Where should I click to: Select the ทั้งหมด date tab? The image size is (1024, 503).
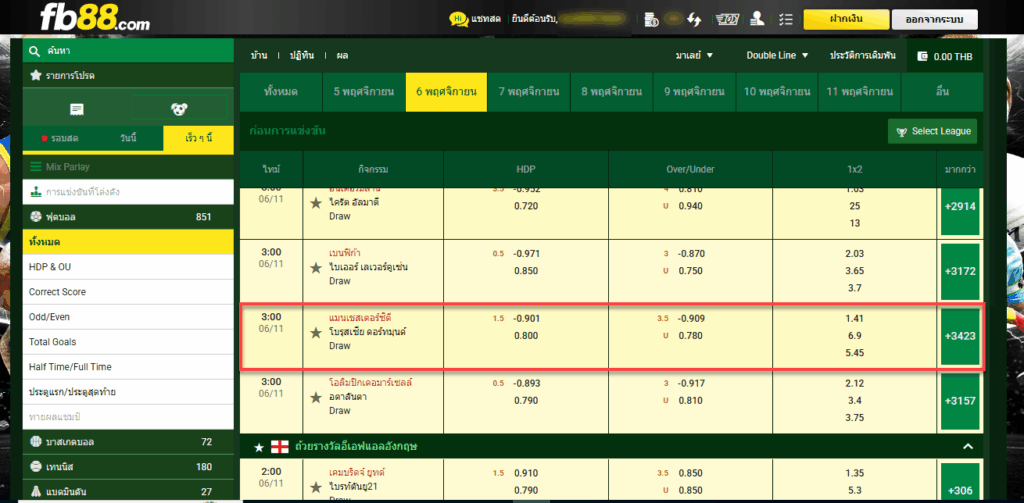[281, 92]
